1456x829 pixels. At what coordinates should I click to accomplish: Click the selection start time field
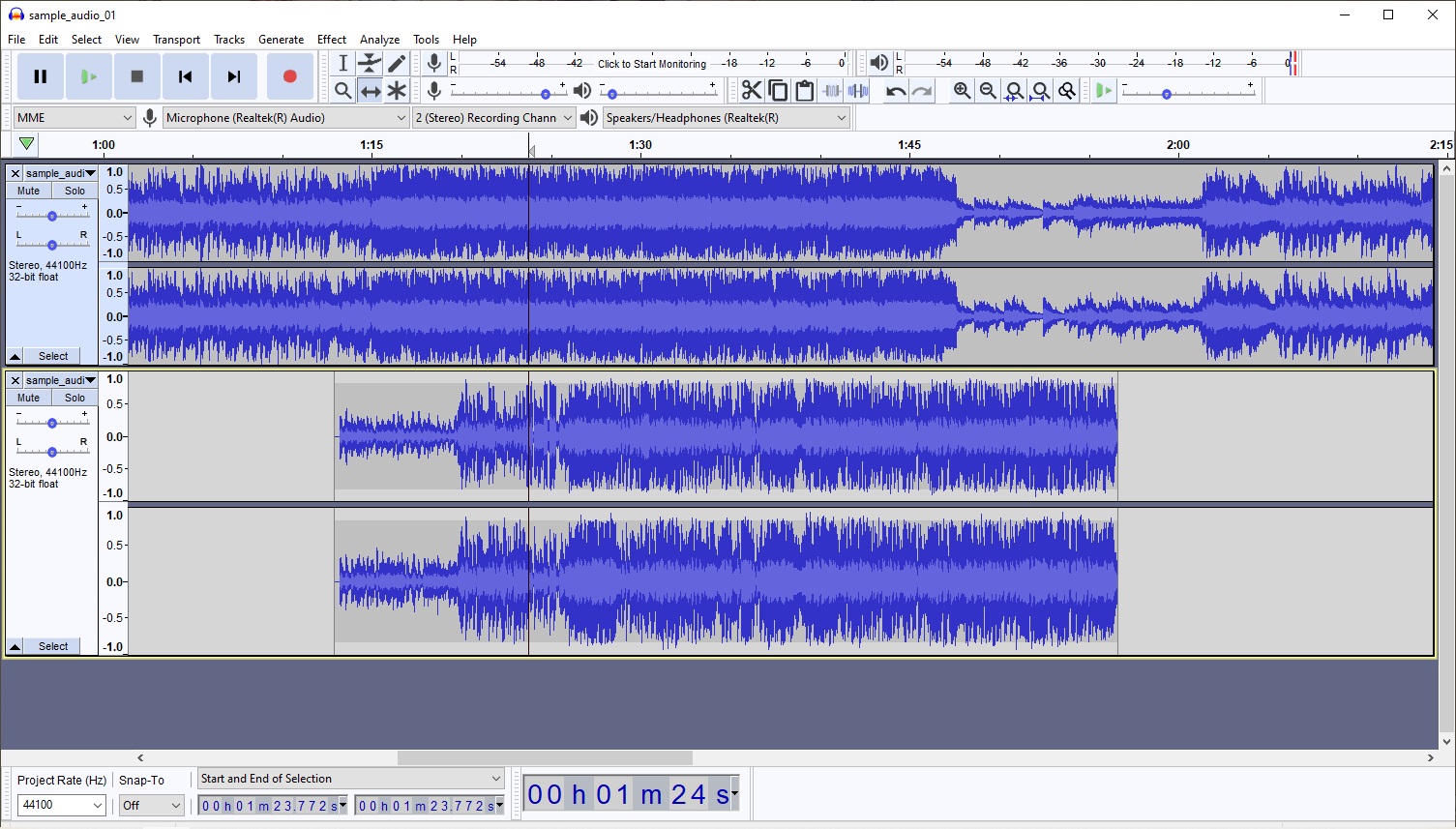272,806
